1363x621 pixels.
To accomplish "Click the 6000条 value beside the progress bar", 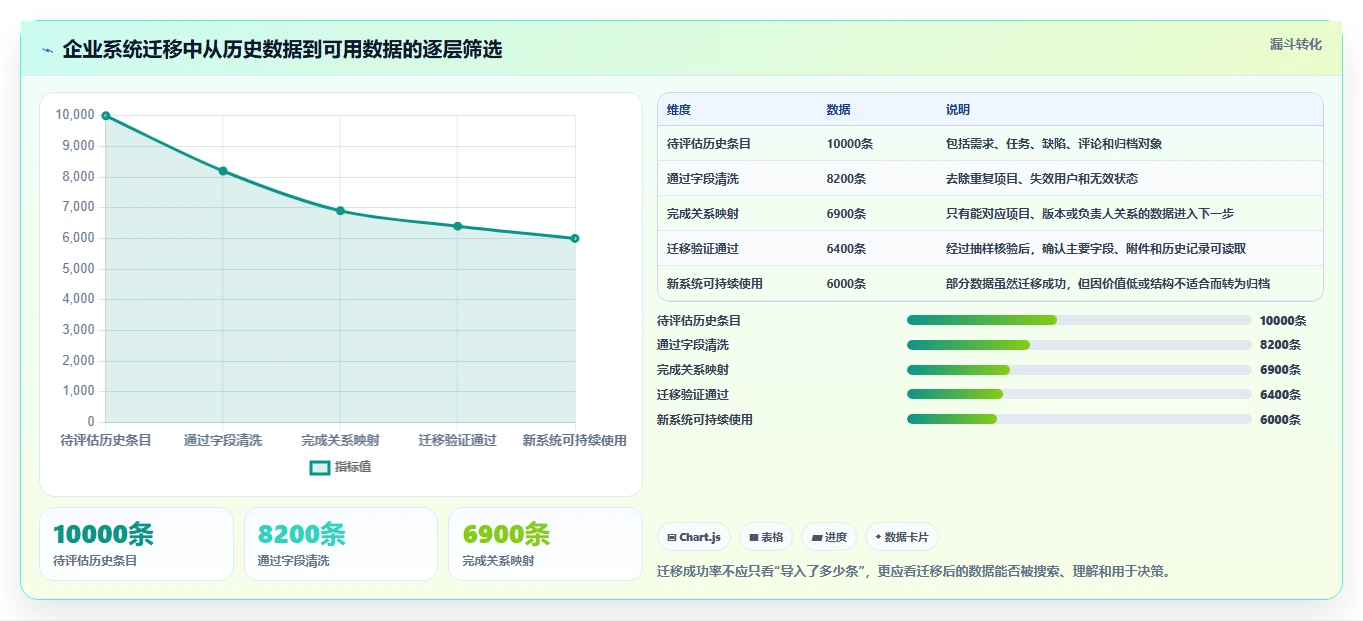I will point(1280,420).
